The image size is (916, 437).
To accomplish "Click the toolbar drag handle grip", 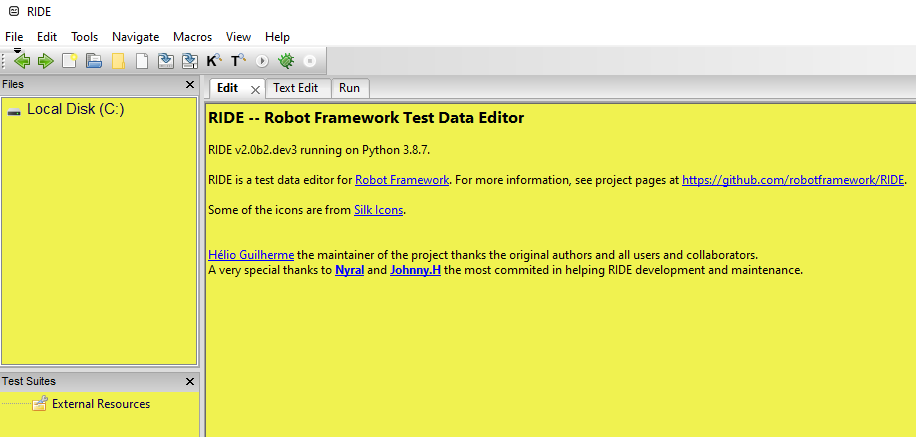I will click(x=4, y=61).
